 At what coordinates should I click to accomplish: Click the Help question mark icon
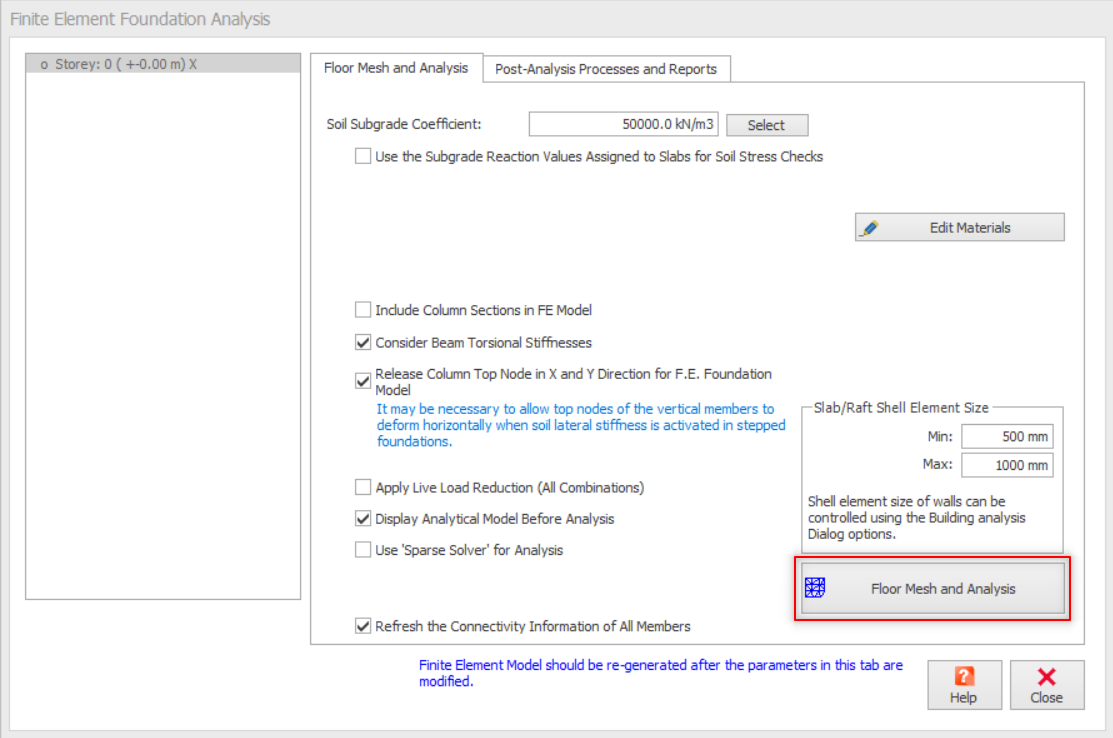pos(964,676)
